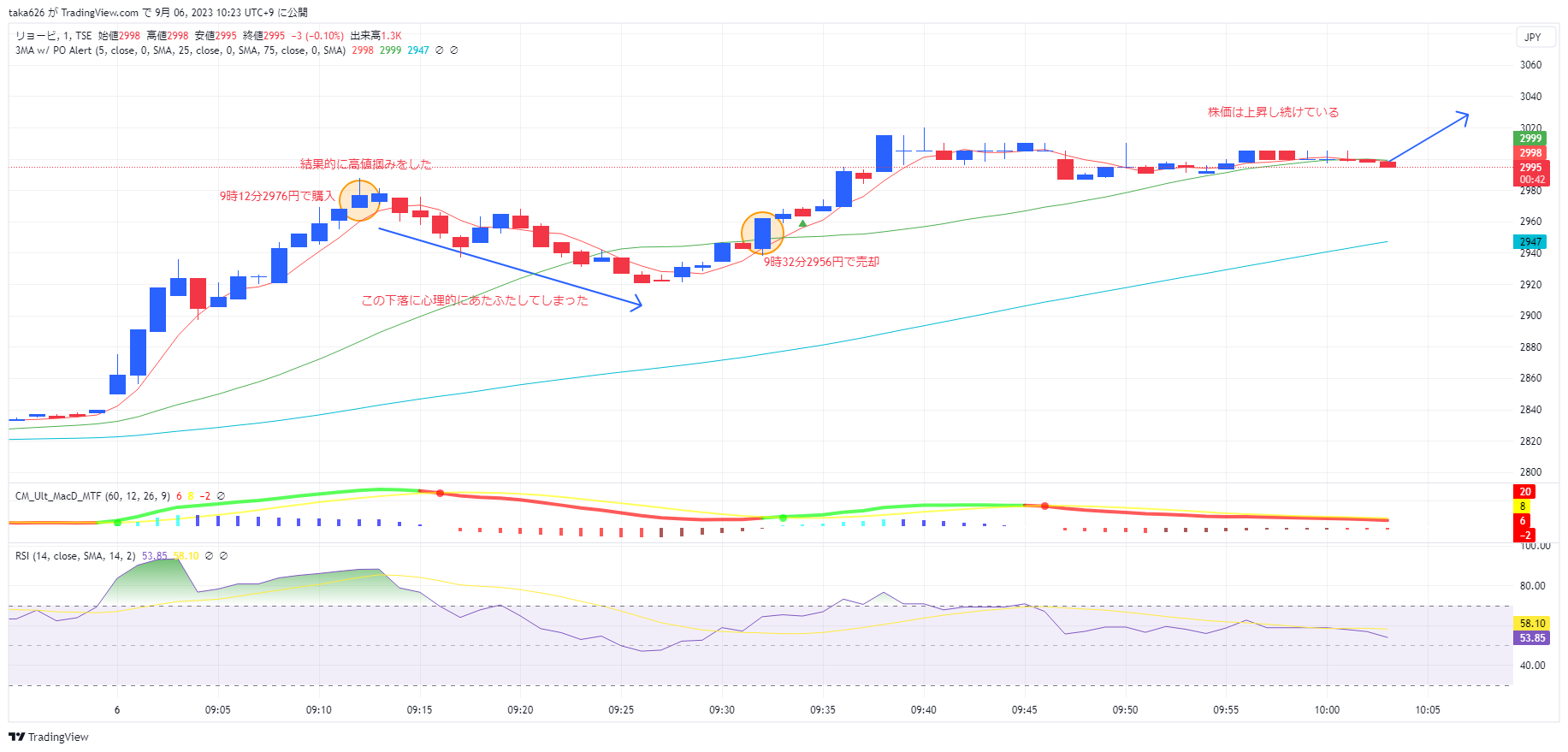Viewport: 1568px width, 752px height.
Task: Expand the 3MA w/ PO Alert indicator title
Action: pyautogui.click(x=53, y=50)
